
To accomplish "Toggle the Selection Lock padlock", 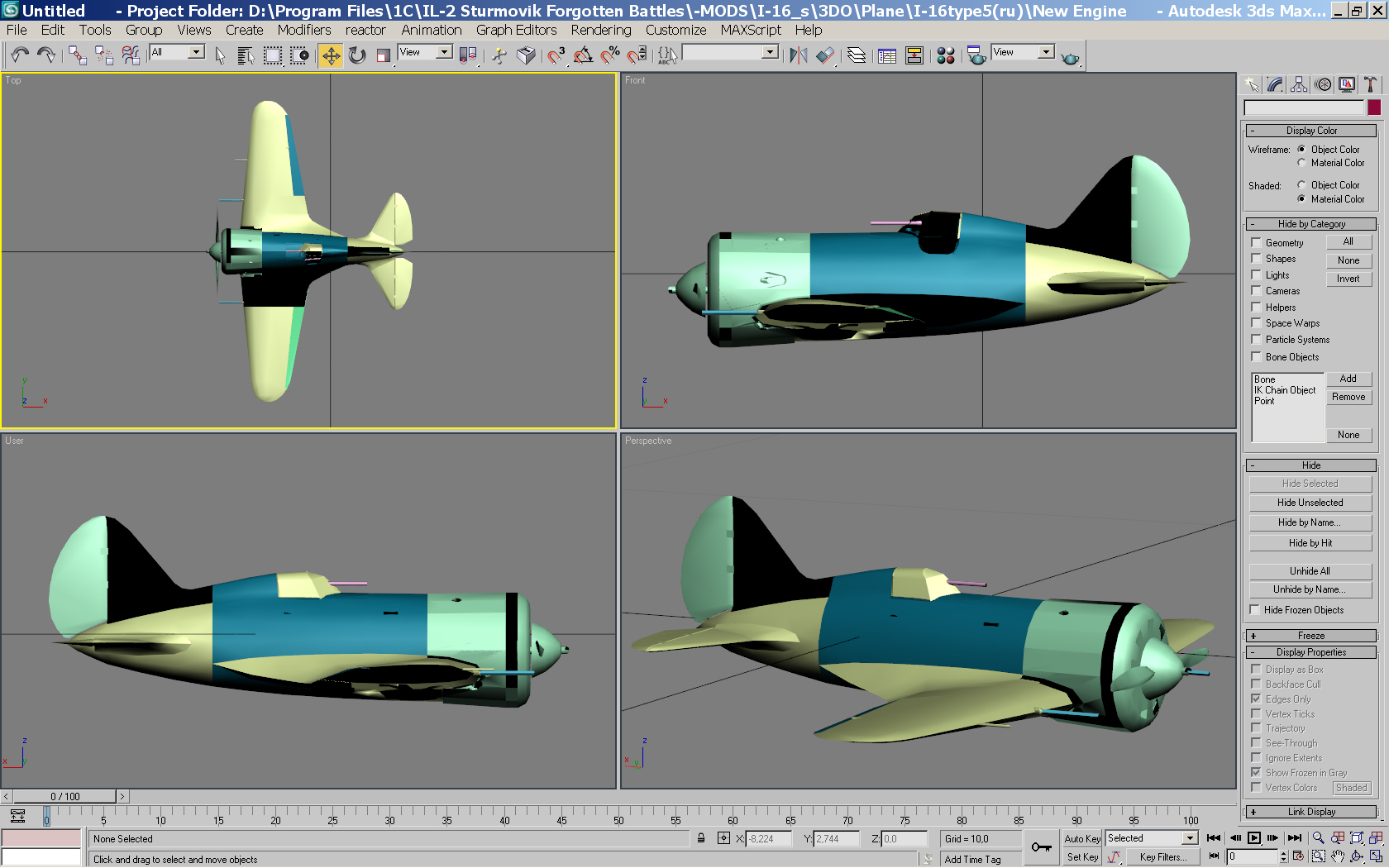I will coord(701,838).
